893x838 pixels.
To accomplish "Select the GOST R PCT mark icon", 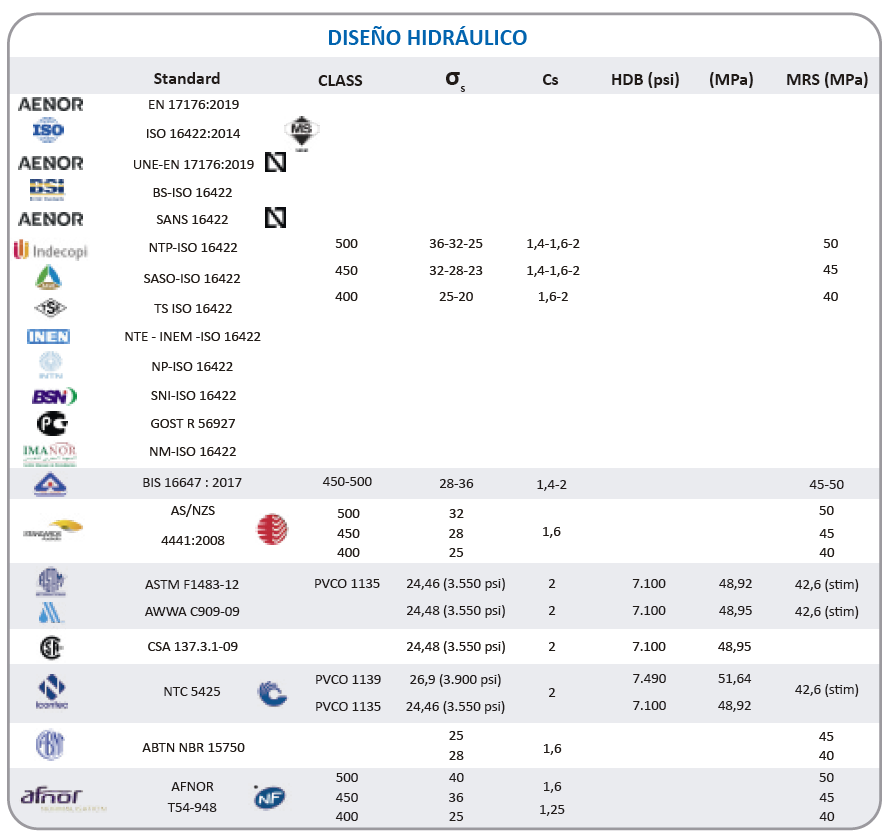I will [52, 423].
